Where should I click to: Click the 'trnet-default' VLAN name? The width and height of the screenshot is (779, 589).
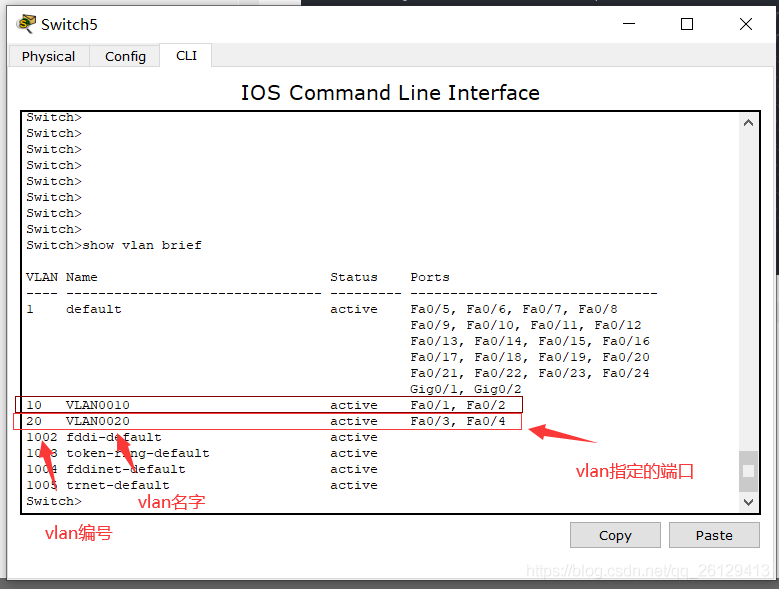[x=118, y=485]
